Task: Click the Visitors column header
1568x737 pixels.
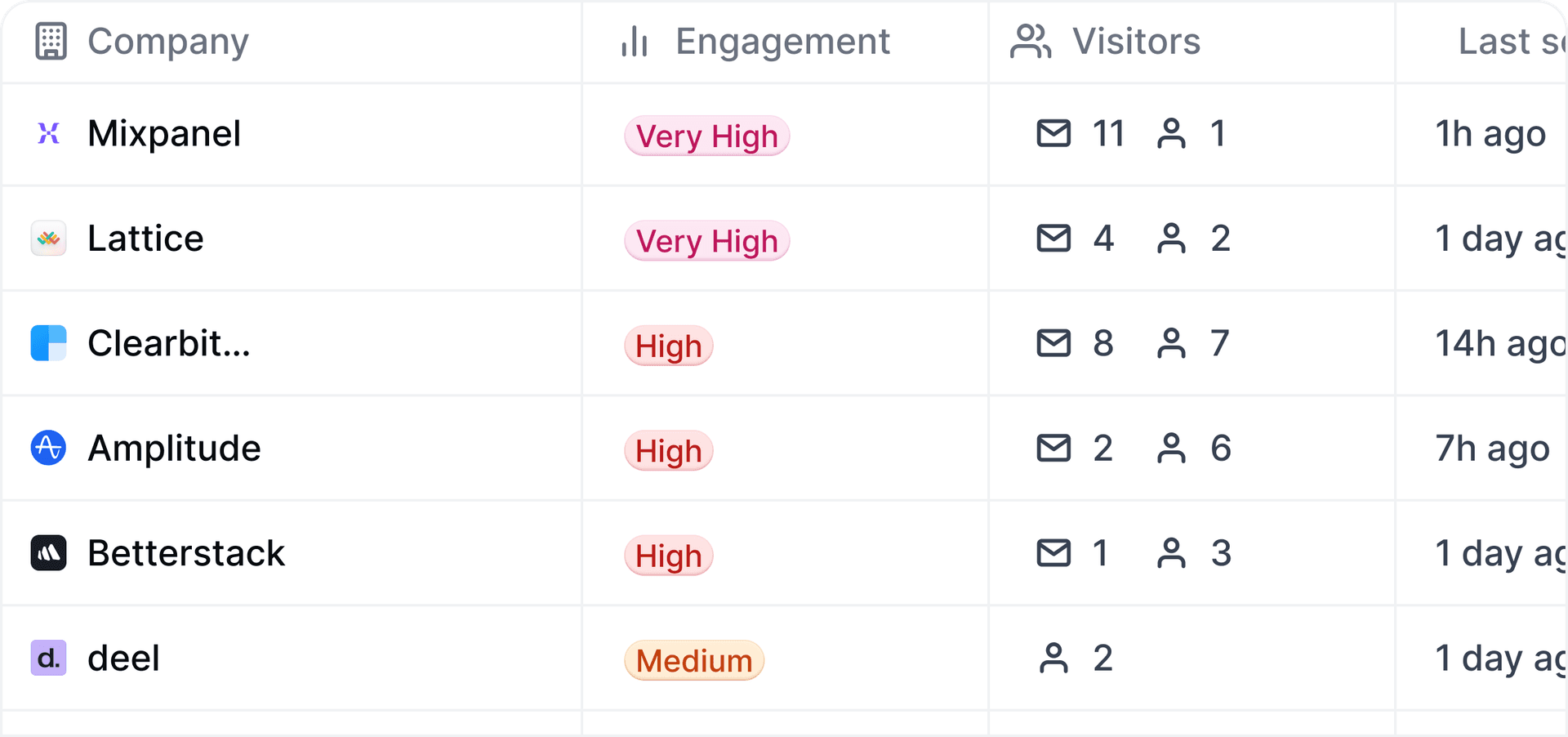Action: 1135,42
